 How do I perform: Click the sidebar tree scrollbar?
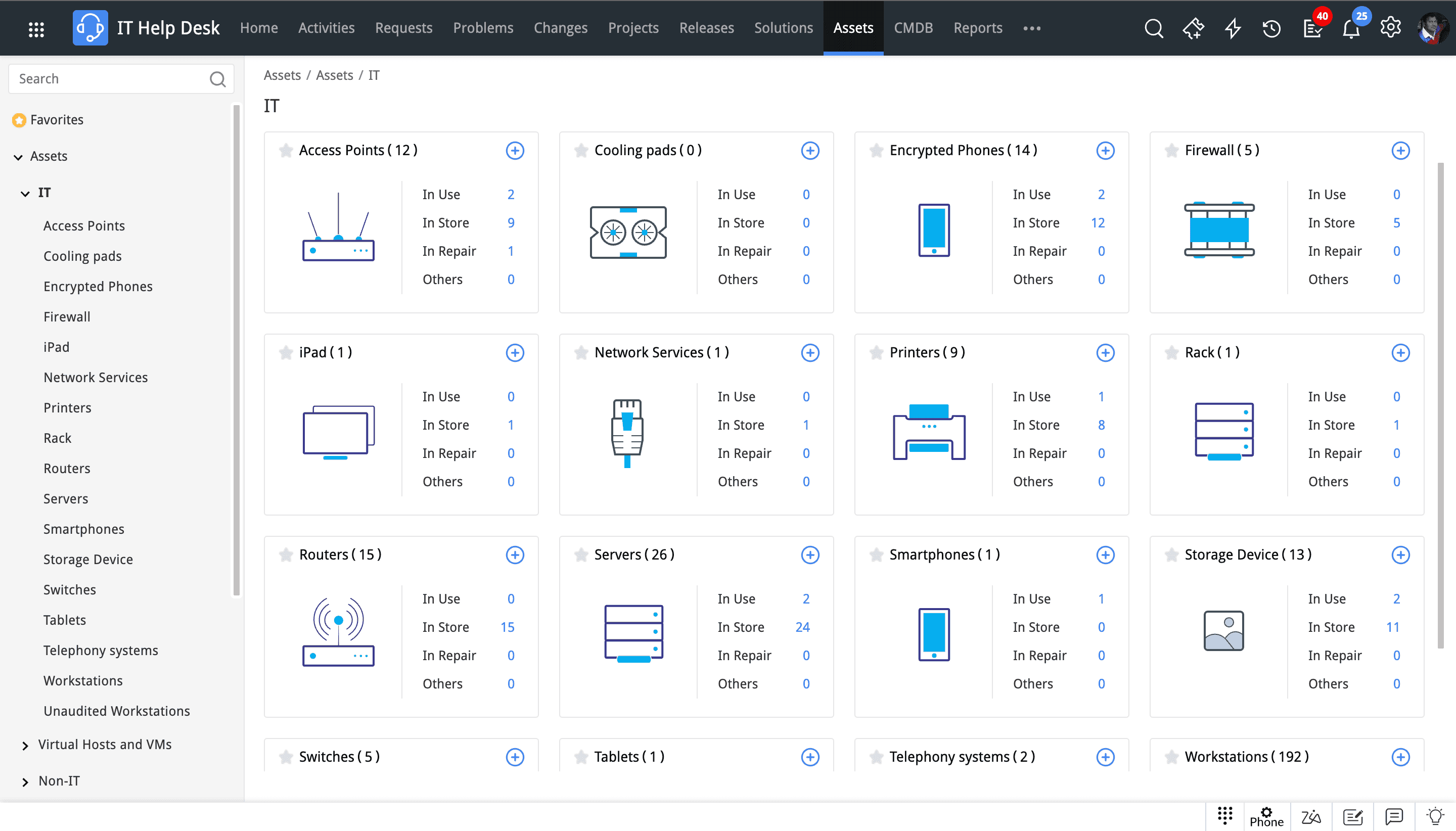[236, 349]
